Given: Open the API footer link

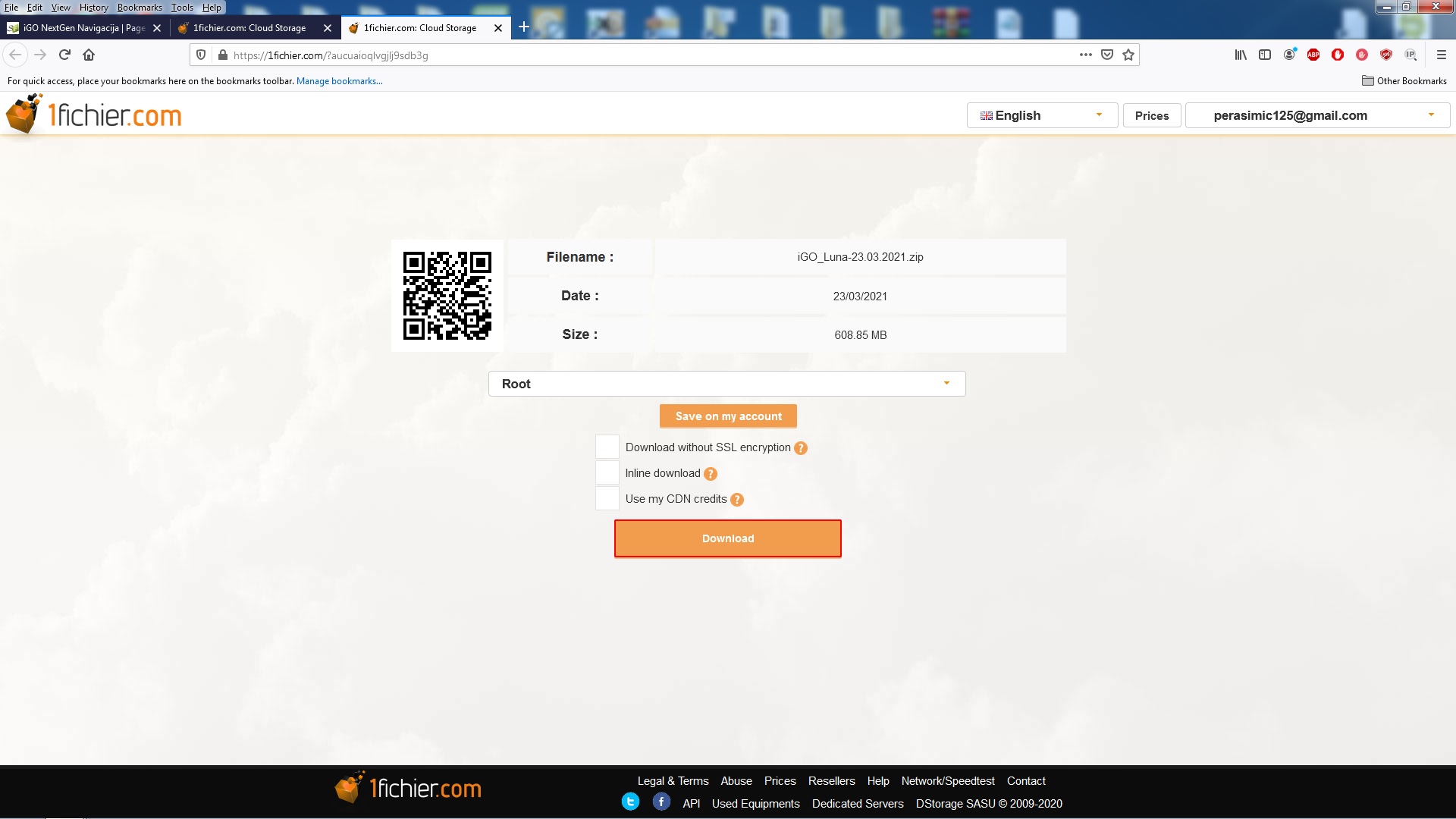Looking at the screenshot, I should (x=691, y=804).
